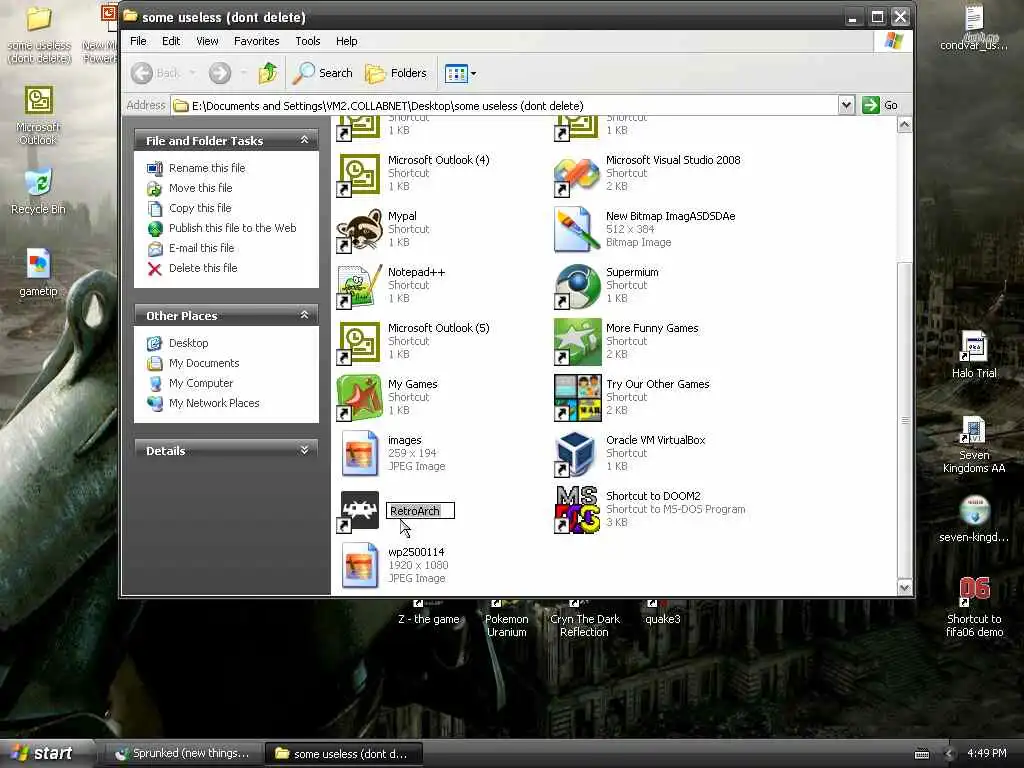
Task: Click Copy this file link
Action: click(200, 208)
